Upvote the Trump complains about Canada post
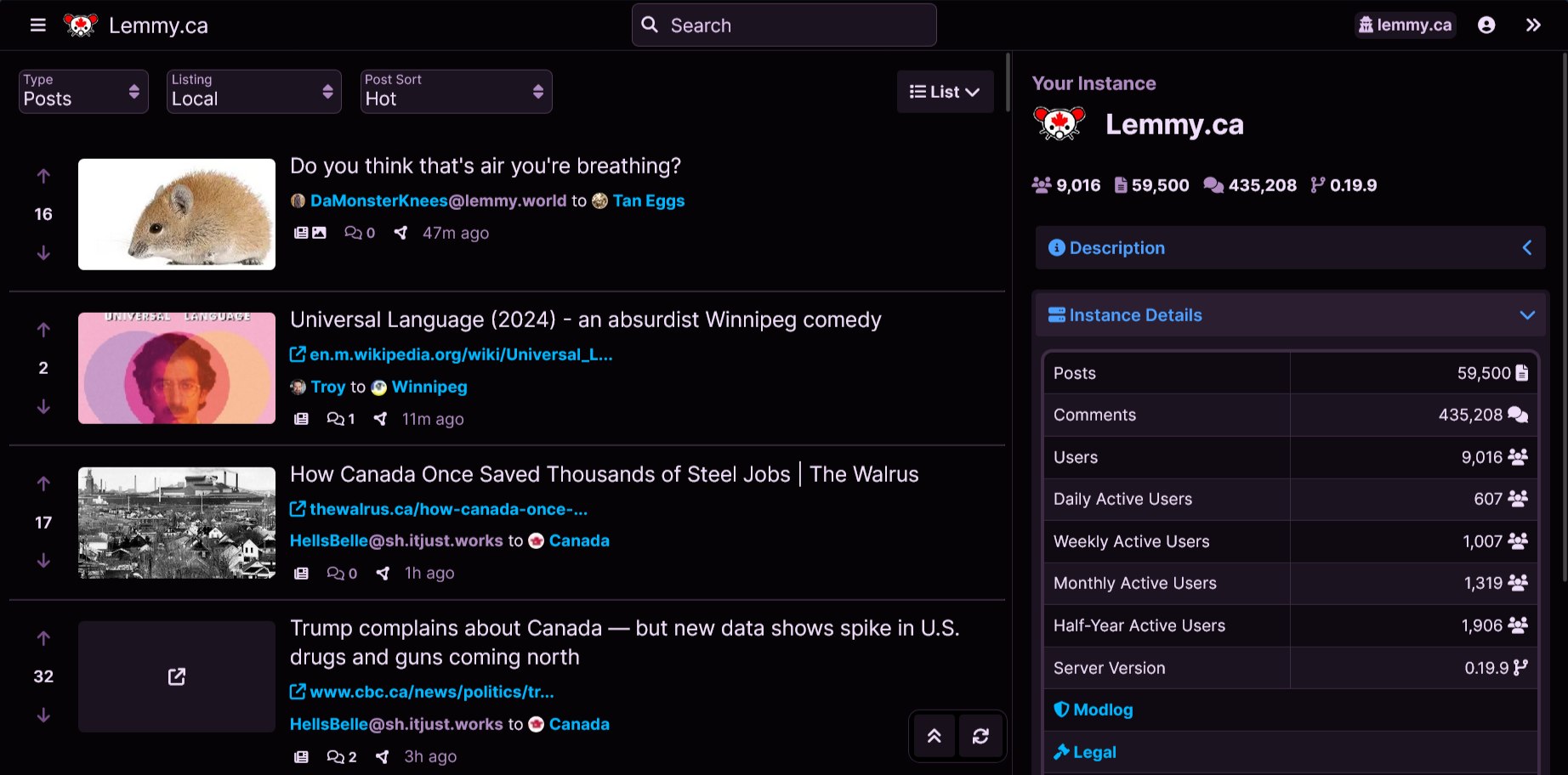Viewport: 1568px width, 775px height. point(43,638)
